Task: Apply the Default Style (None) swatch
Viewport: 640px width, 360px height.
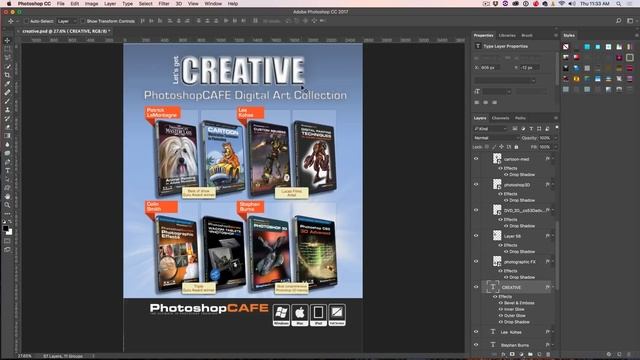Action: 566,47
